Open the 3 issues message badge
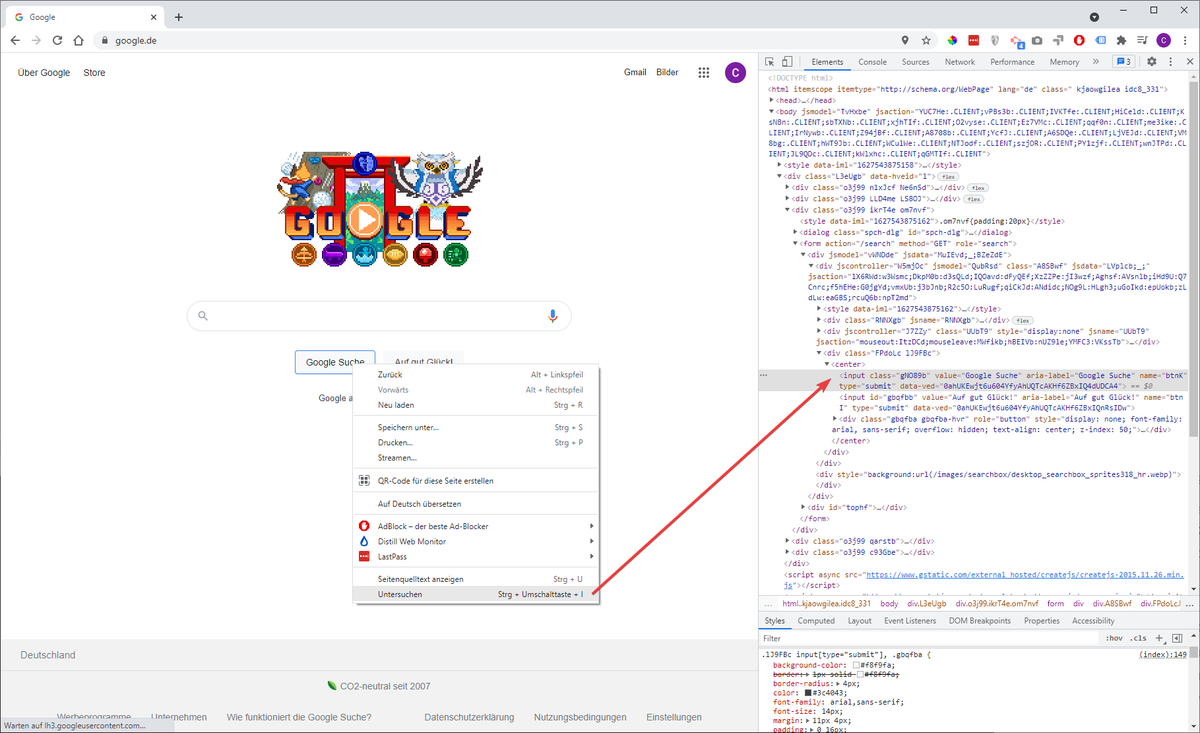The width and height of the screenshot is (1200, 733). tap(1124, 62)
